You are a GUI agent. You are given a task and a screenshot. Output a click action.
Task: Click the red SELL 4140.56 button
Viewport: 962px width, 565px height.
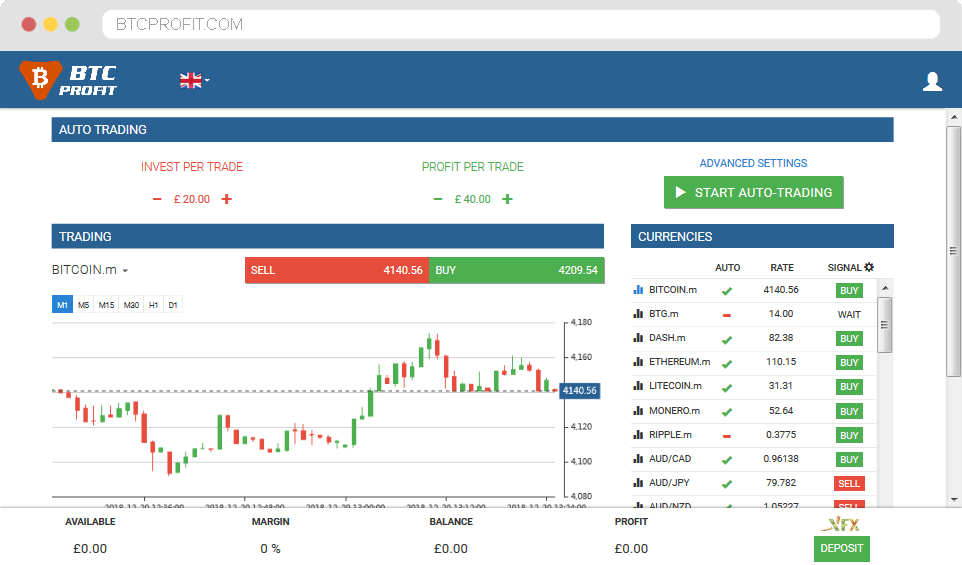click(x=337, y=271)
